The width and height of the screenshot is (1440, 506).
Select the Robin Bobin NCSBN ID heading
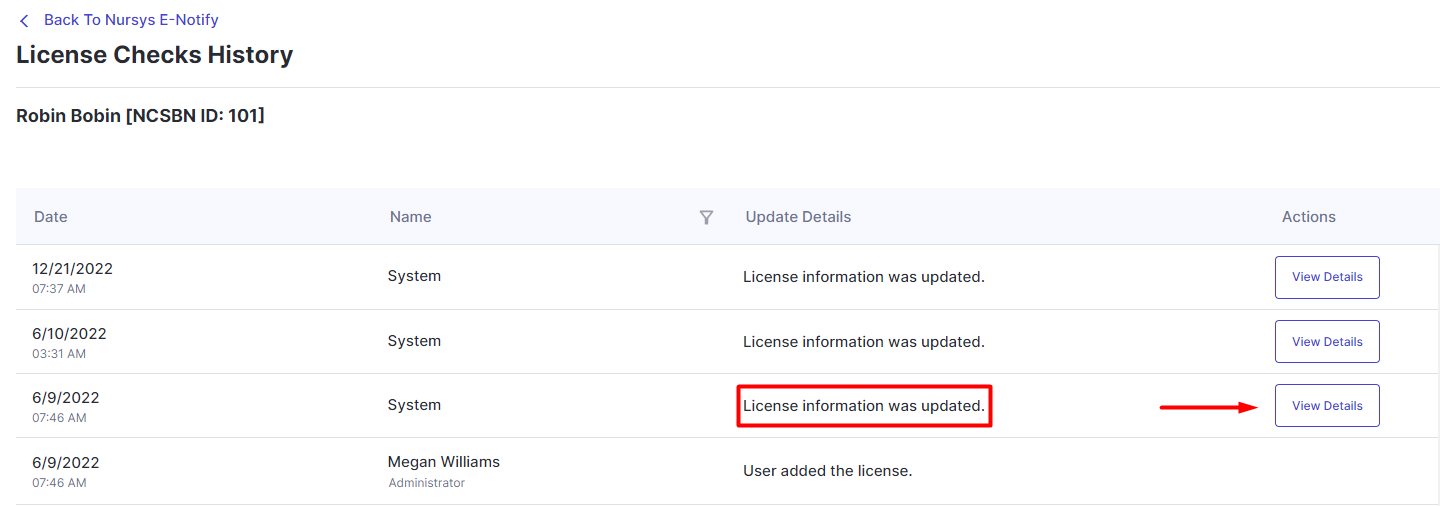coord(140,116)
